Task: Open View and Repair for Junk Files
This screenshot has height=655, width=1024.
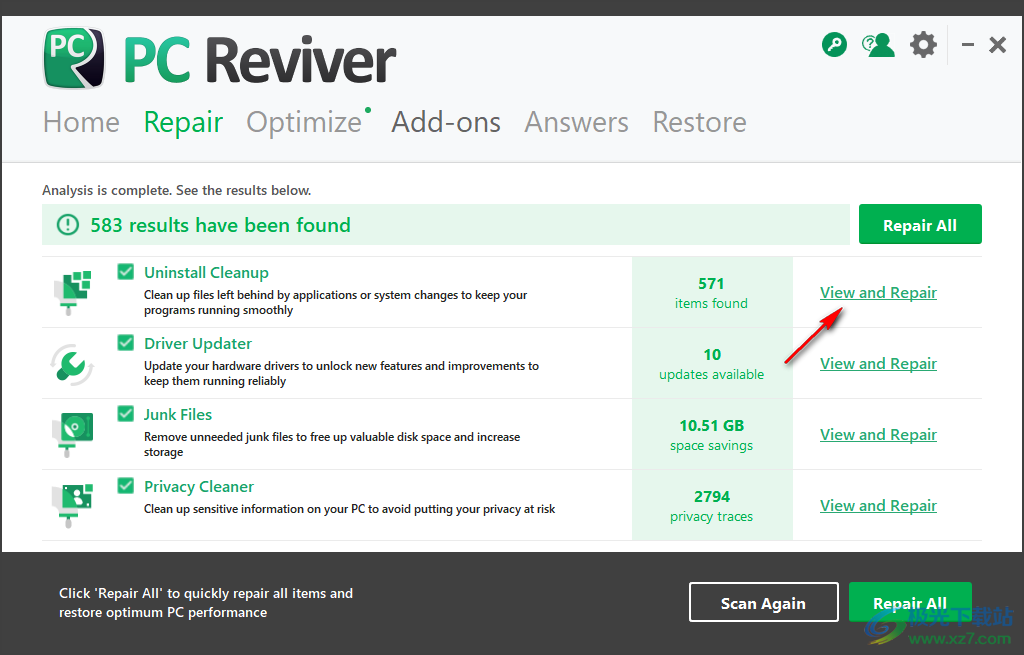Action: tap(878, 435)
